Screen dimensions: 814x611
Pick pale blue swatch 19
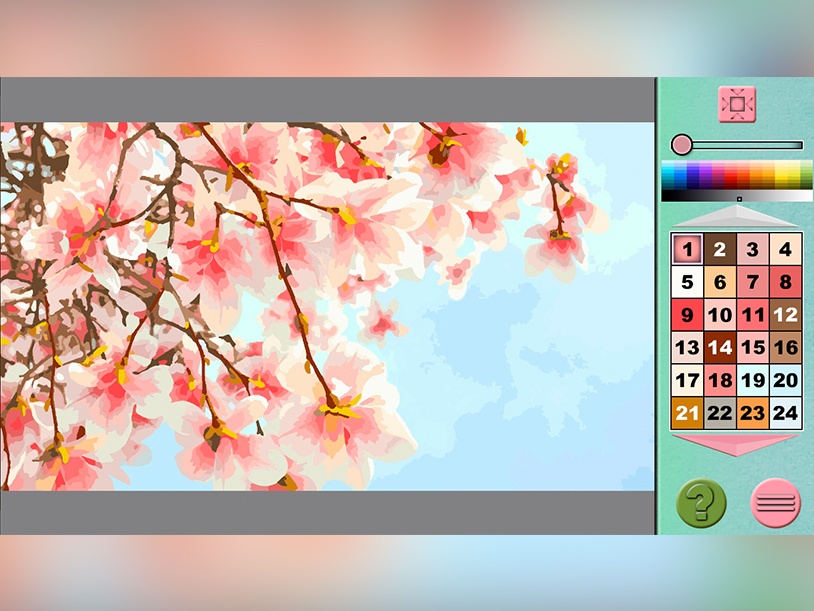tap(752, 380)
